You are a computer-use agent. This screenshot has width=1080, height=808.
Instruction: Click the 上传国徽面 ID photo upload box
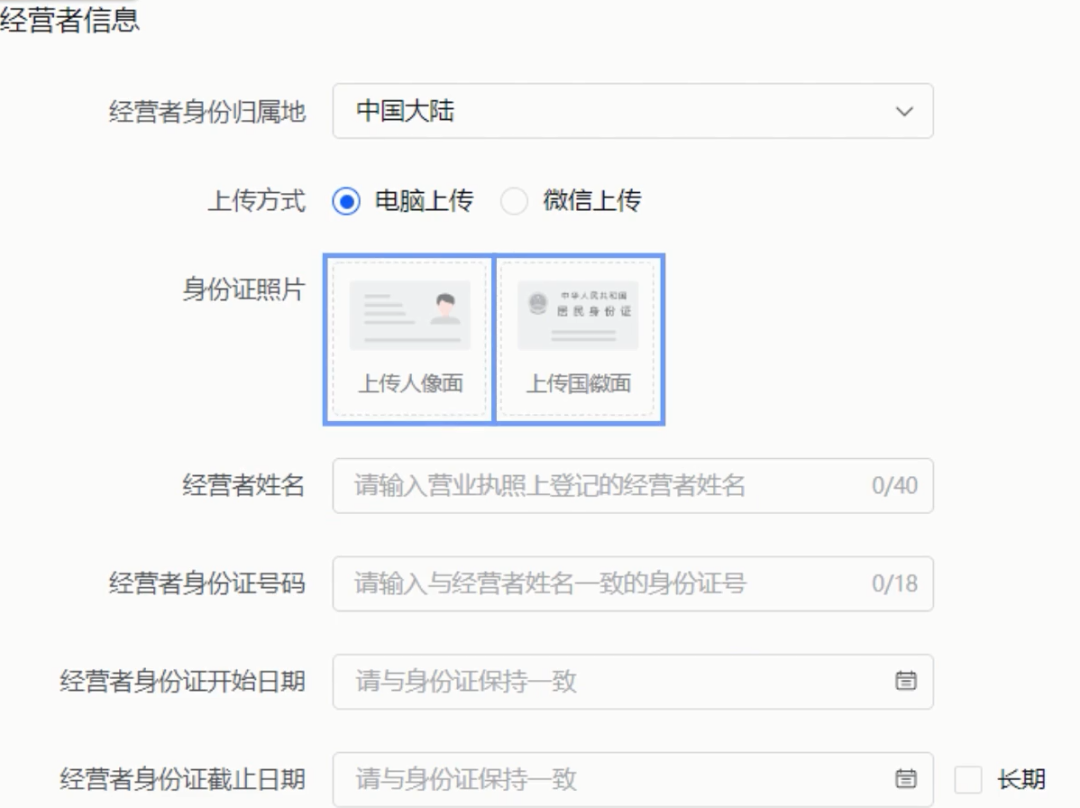[x=578, y=339]
